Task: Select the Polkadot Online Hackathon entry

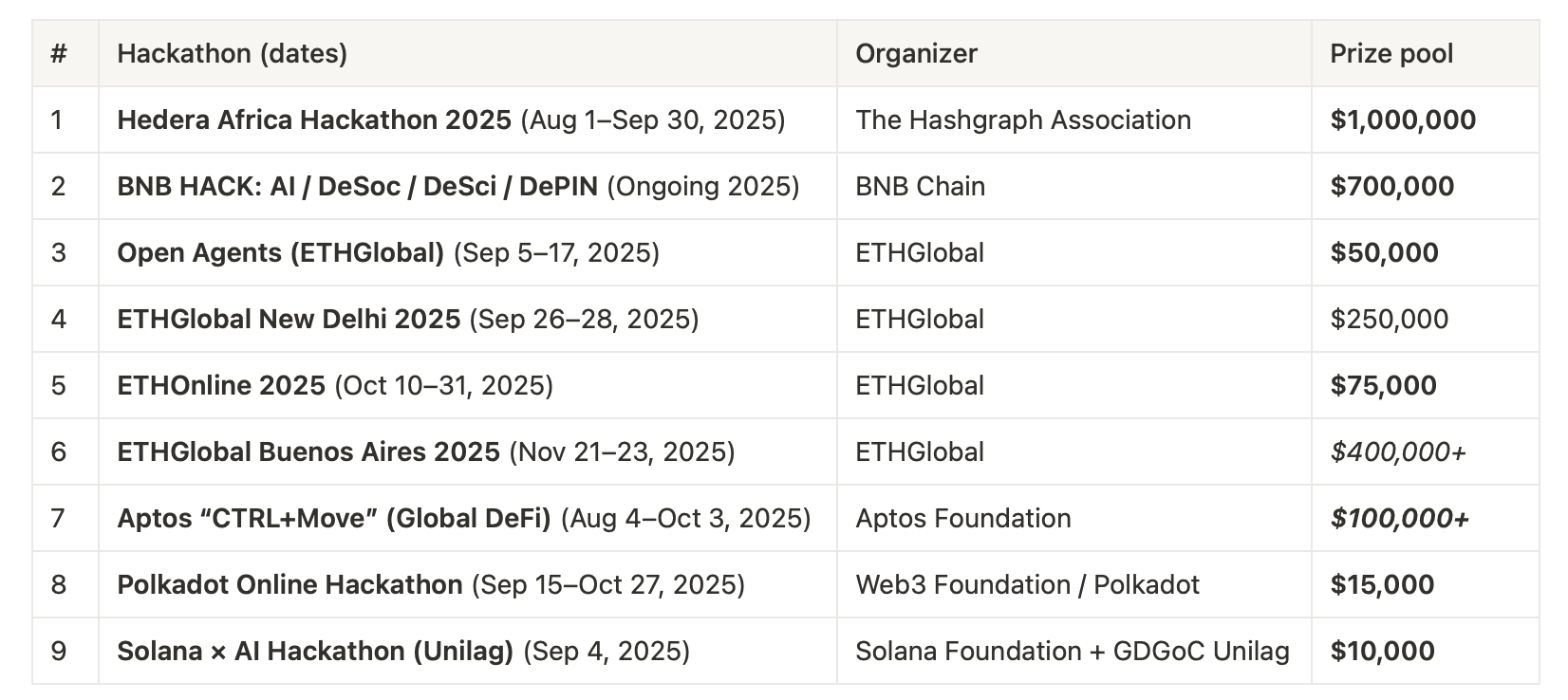Action: (289, 584)
